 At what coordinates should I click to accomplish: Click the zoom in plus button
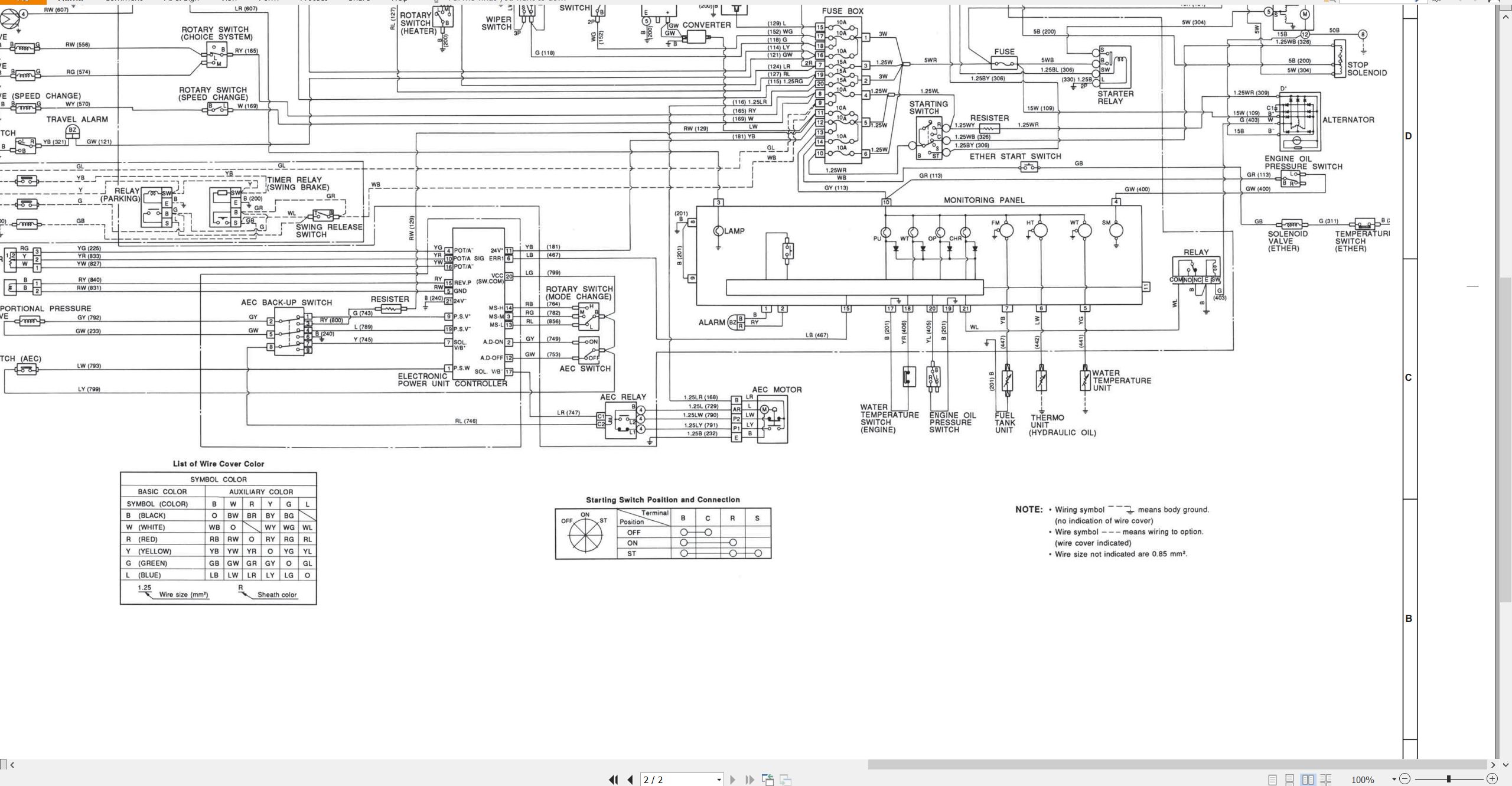(x=1492, y=779)
